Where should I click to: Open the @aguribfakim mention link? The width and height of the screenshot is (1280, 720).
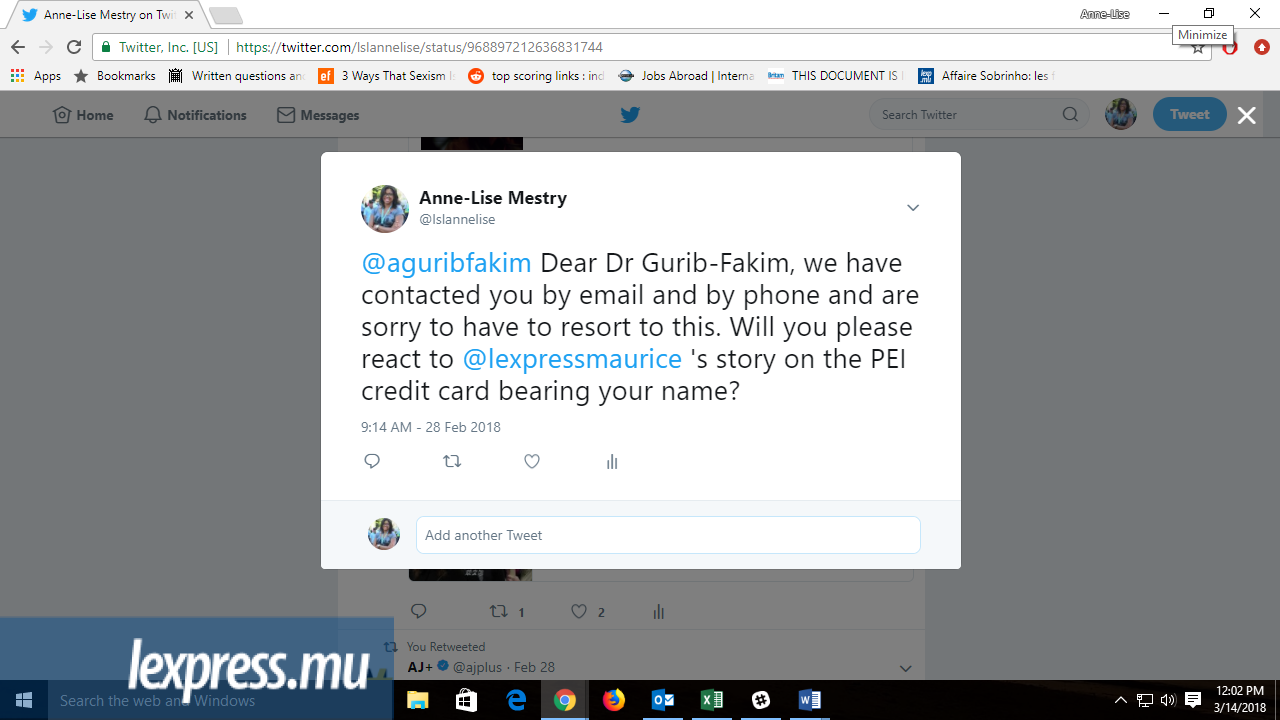coord(446,263)
